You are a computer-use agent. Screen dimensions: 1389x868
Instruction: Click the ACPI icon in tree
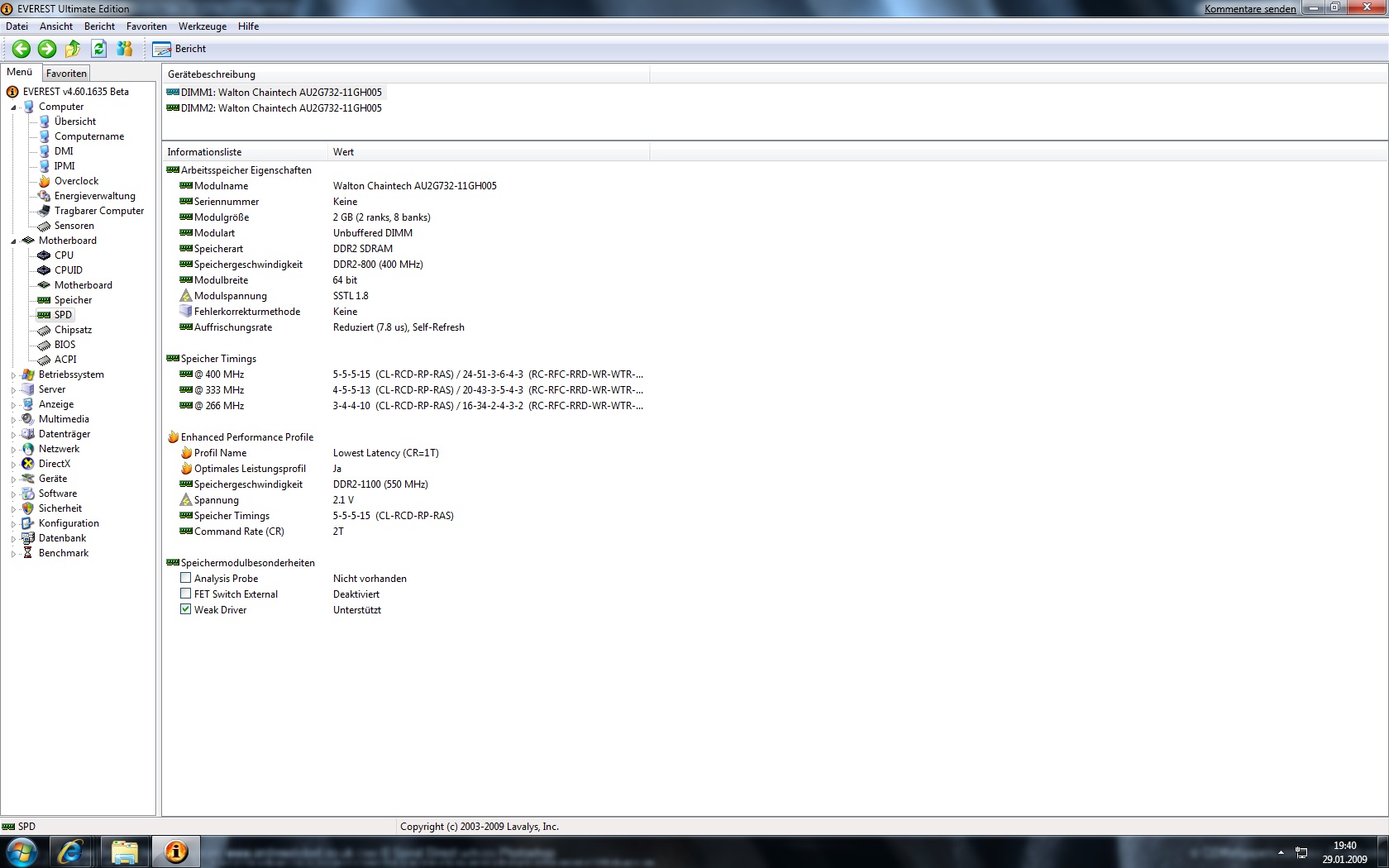tap(45, 360)
